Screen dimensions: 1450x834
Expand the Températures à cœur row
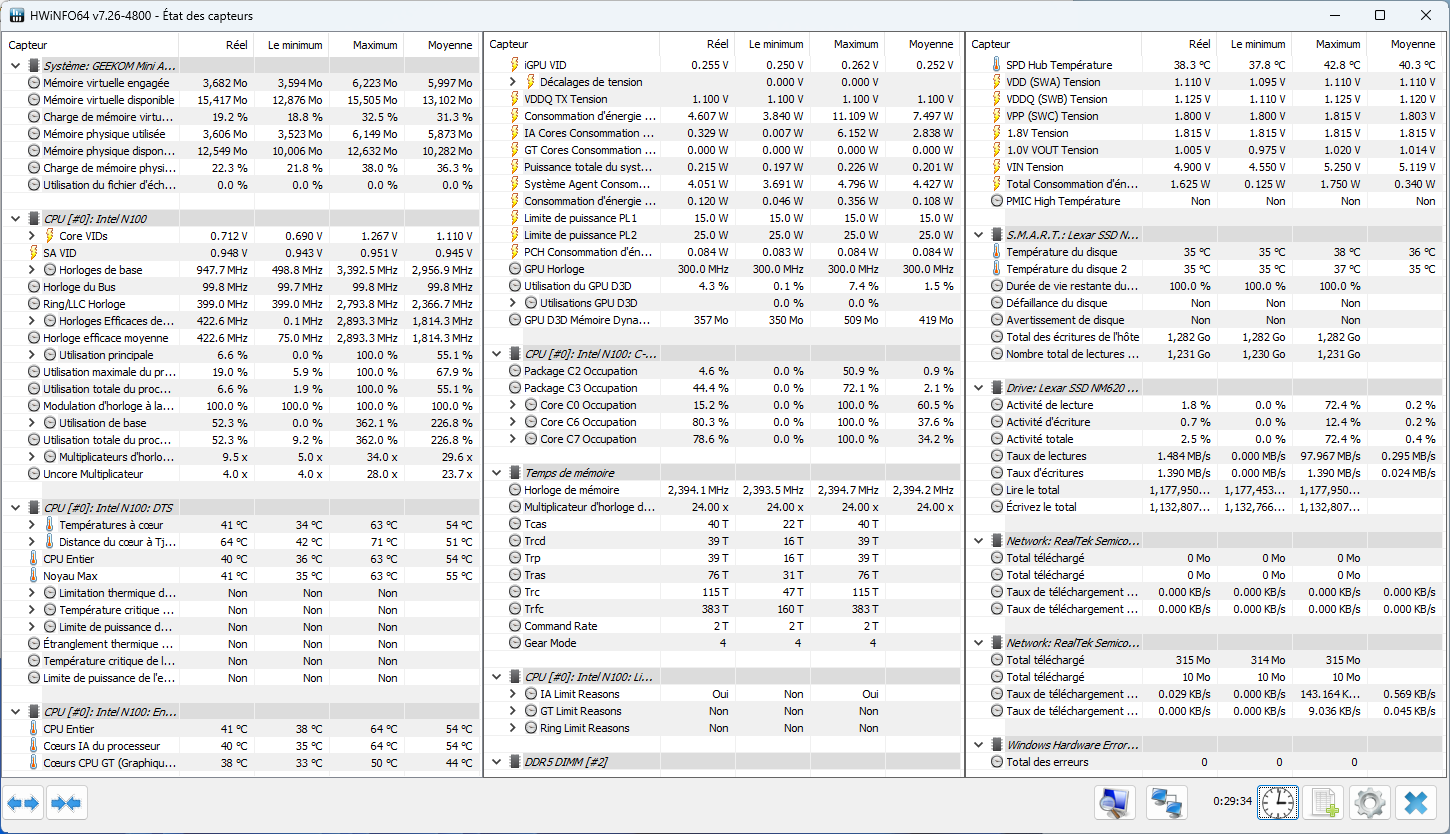[x=32, y=525]
